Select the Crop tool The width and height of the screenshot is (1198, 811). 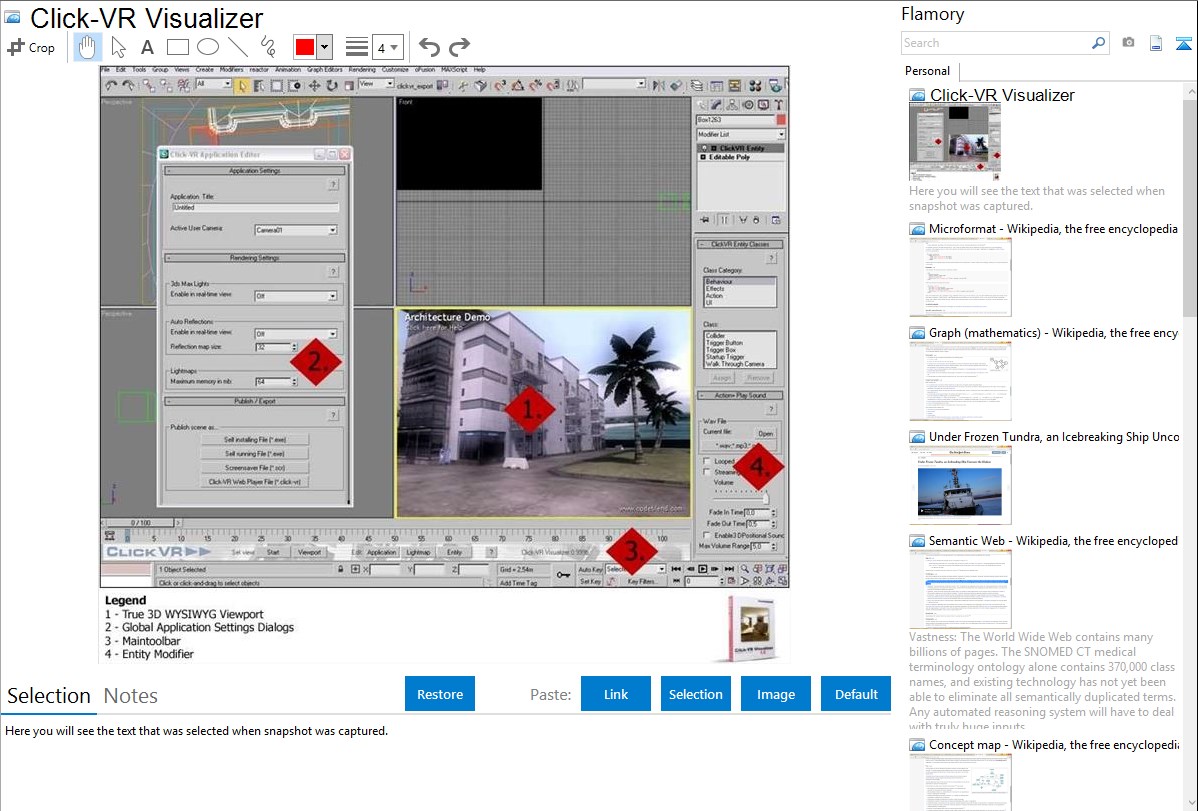click(x=31, y=47)
